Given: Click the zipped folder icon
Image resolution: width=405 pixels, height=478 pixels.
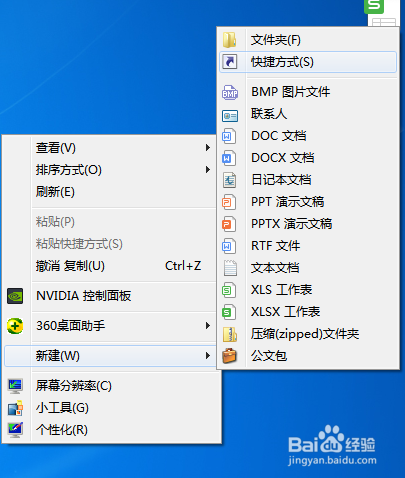Looking at the screenshot, I should 230,334.
